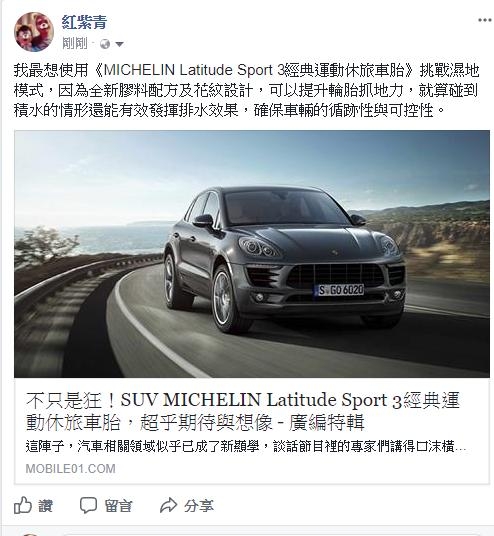494x536 pixels.
Task: Click the 讚 like label
Action: 46,506
